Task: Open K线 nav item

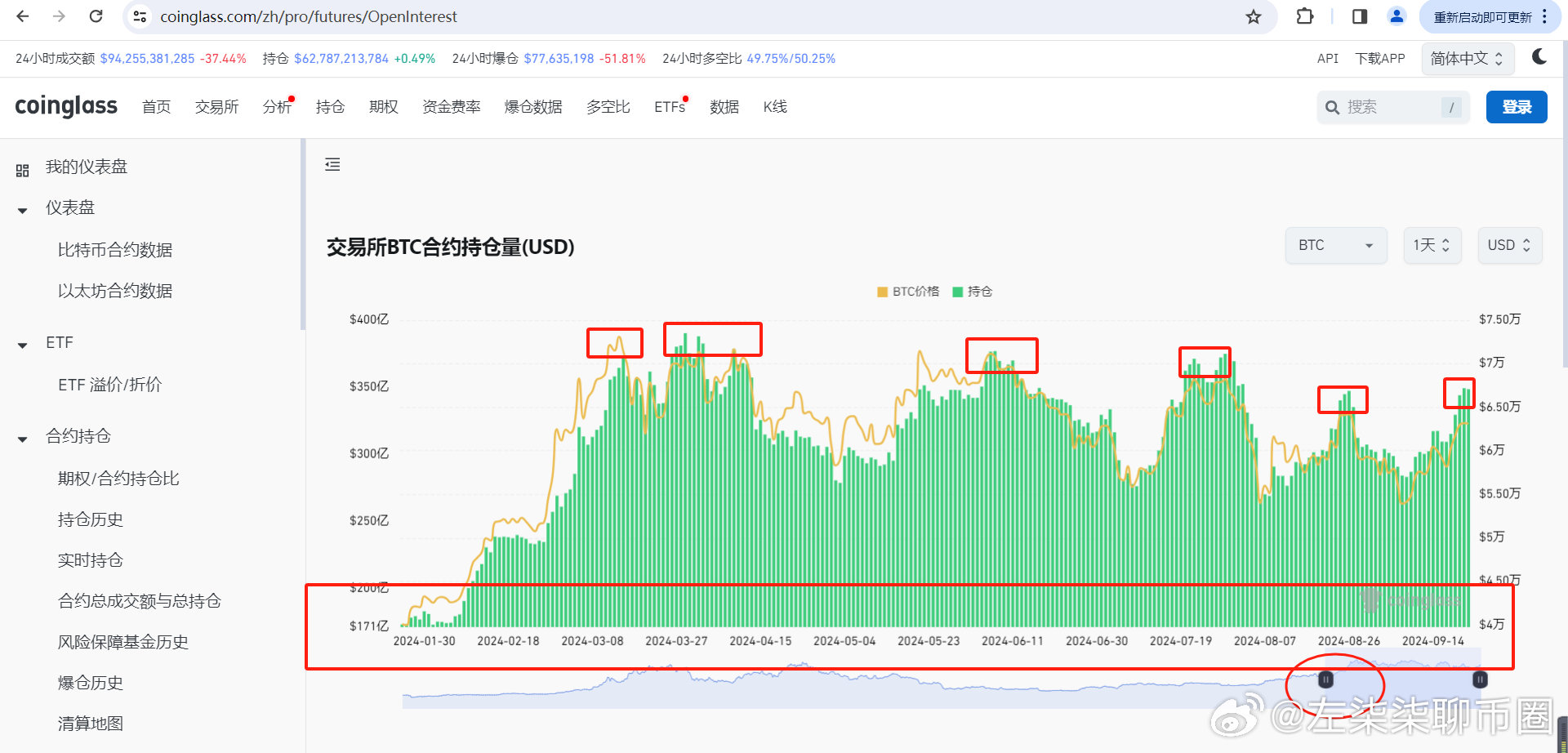Action: point(775,107)
